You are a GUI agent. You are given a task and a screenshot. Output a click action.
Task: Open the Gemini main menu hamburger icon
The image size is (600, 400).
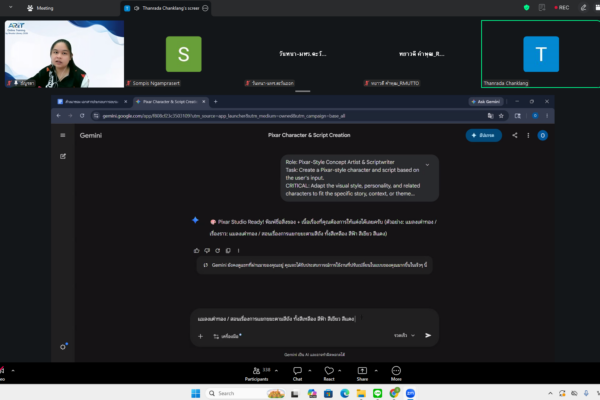[x=63, y=135]
